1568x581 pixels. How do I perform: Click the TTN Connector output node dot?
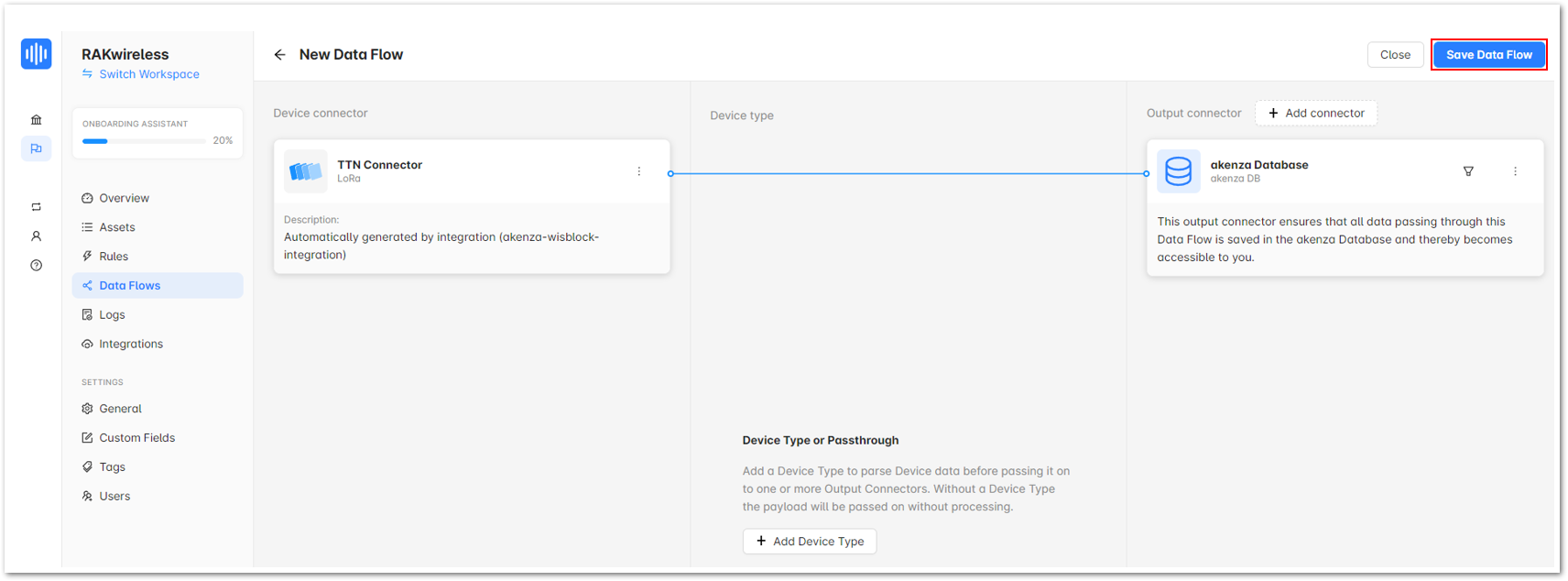670,173
